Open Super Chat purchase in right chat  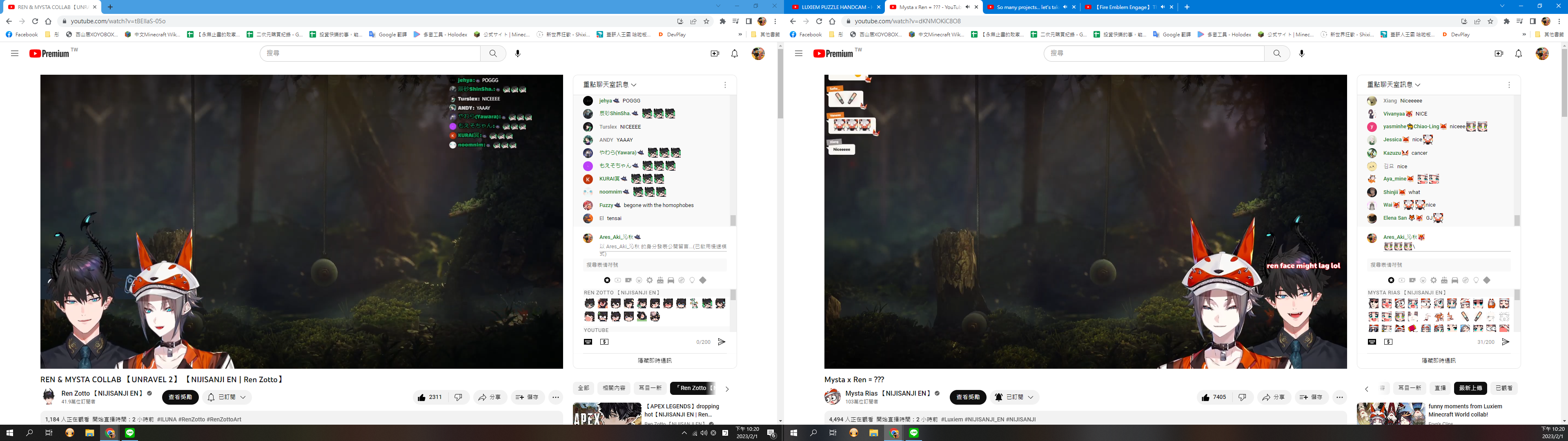point(1388,342)
